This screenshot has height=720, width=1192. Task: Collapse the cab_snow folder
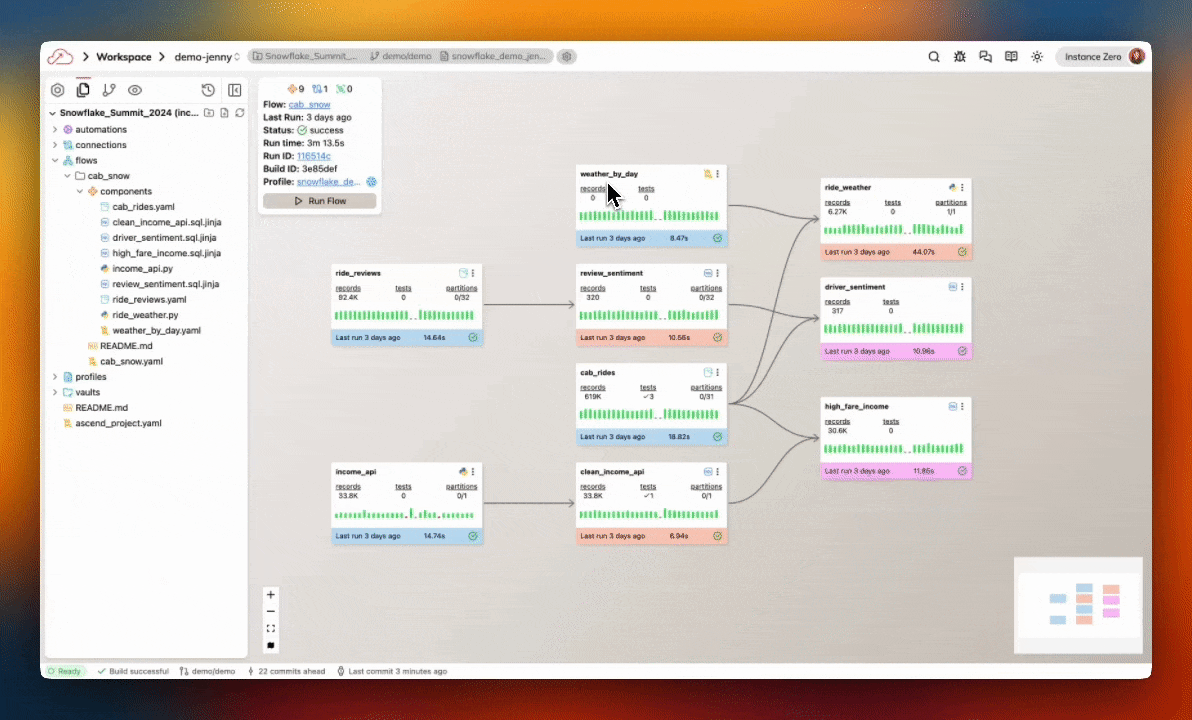(x=67, y=176)
